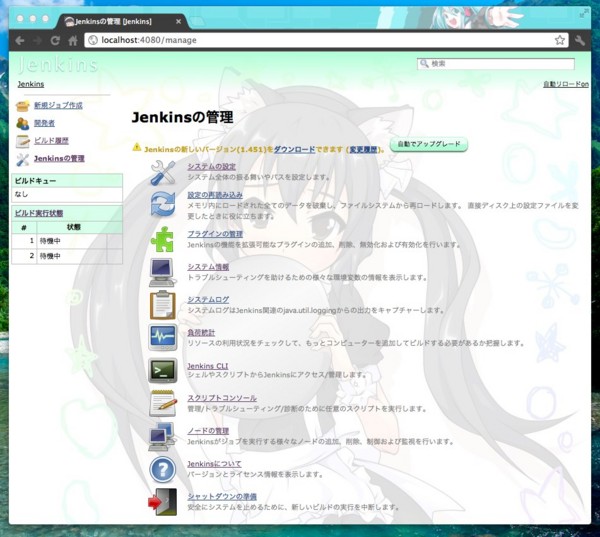Open the システムの設定 link
Viewport: 600px width, 537px height.
(212, 166)
